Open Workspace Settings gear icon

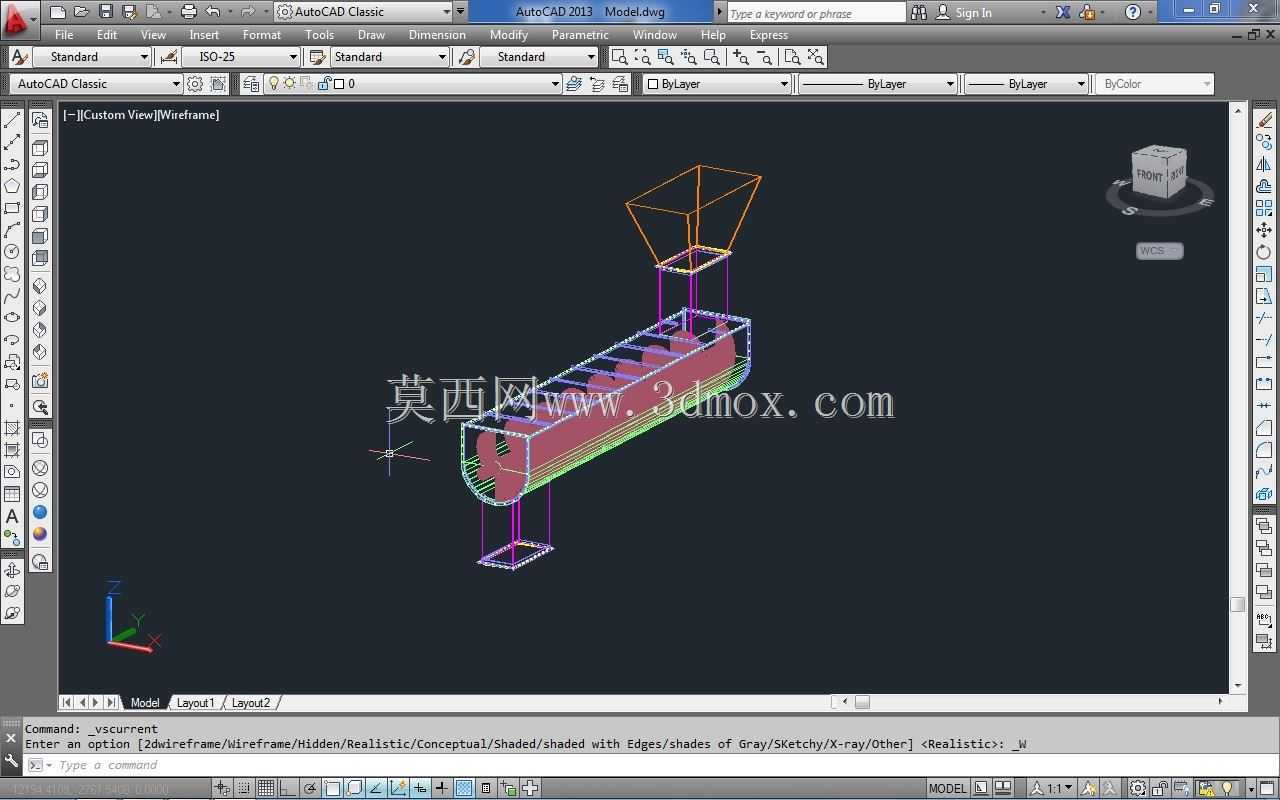click(196, 84)
